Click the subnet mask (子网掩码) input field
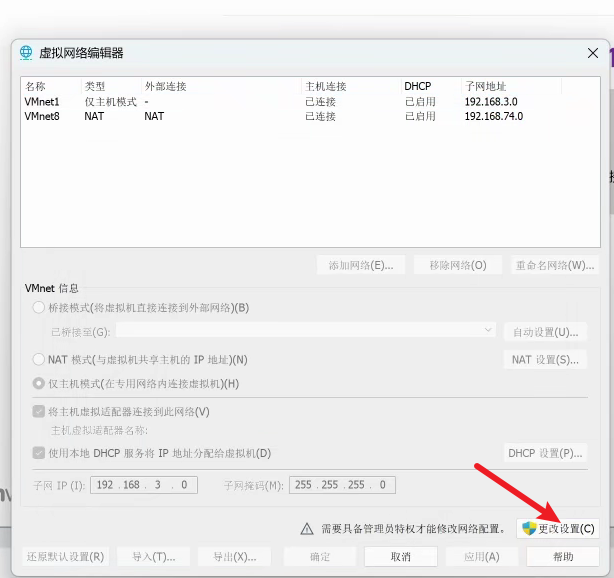614x578 pixels. coord(342,485)
